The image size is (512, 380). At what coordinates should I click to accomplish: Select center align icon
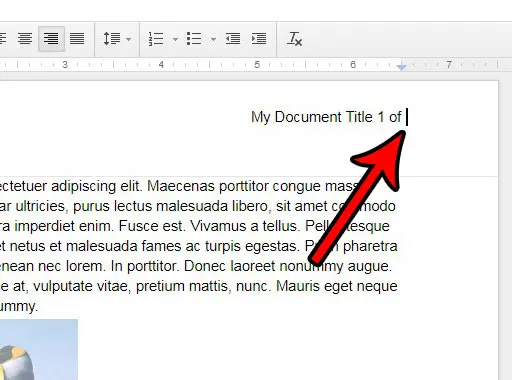[x=25, y=39]
